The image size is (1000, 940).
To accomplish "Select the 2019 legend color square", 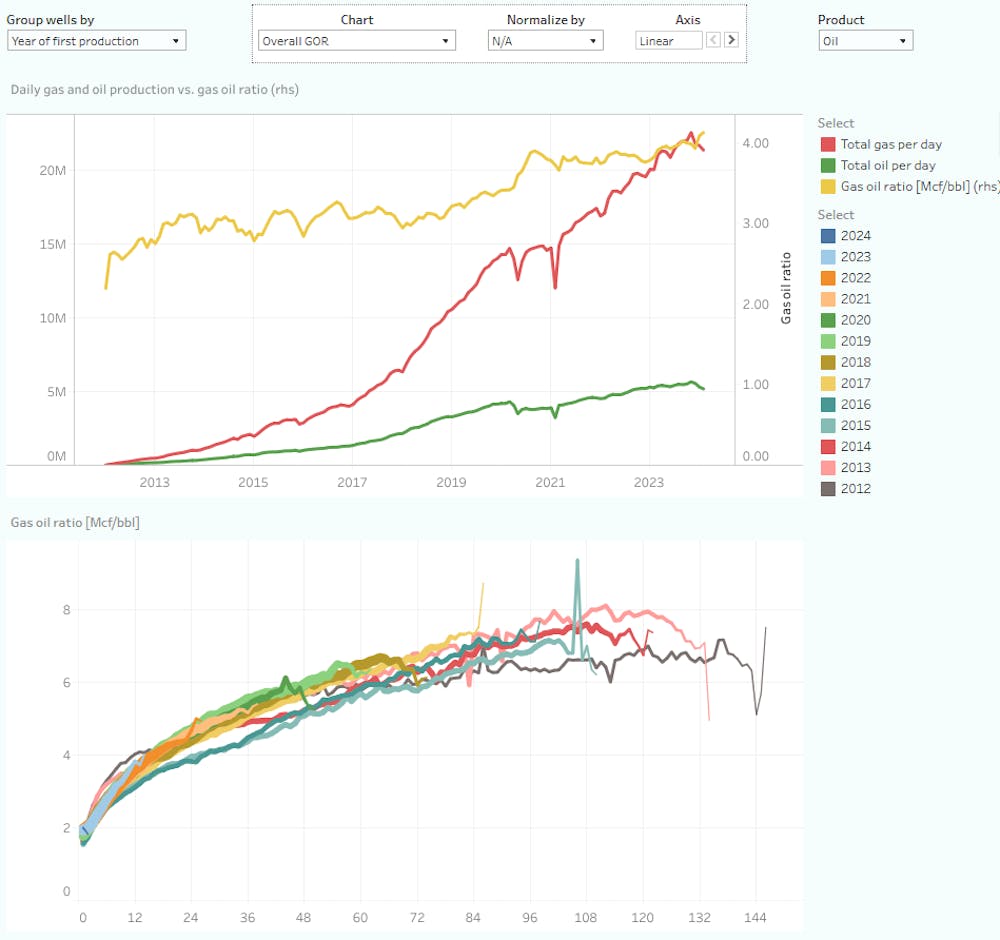I will [827, 341].
